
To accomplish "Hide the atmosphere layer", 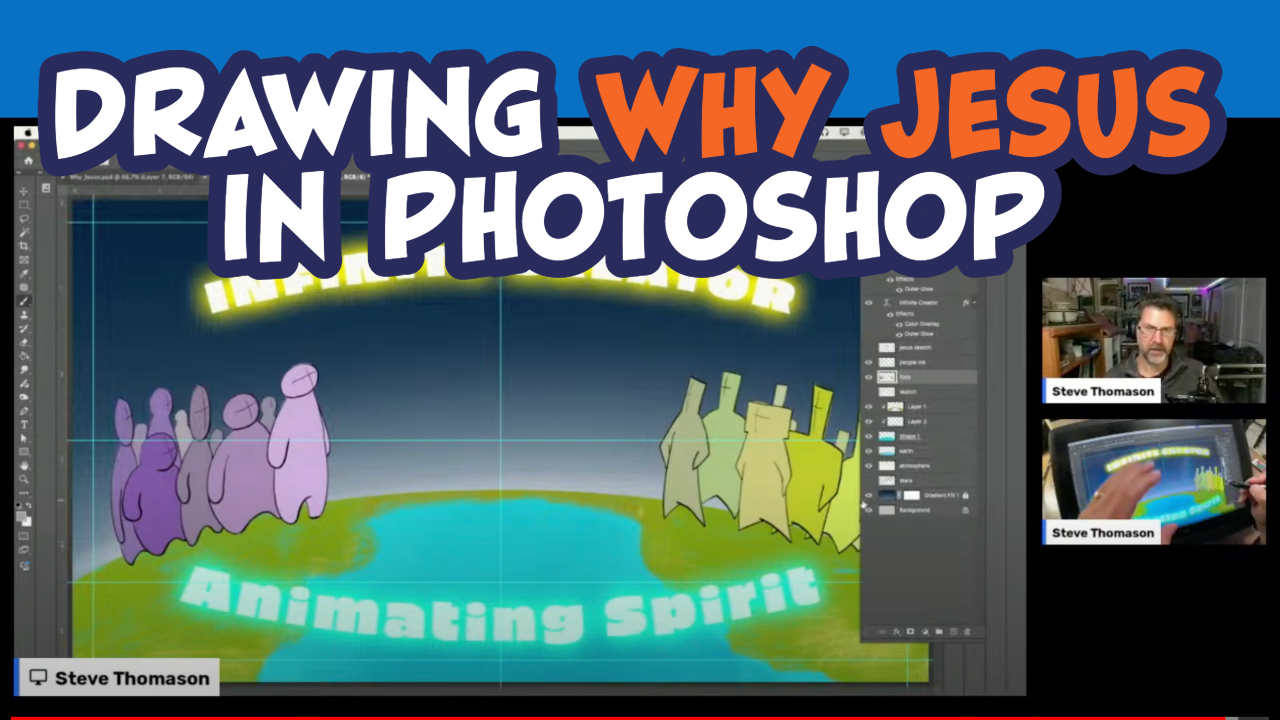I will pos(867,465).
